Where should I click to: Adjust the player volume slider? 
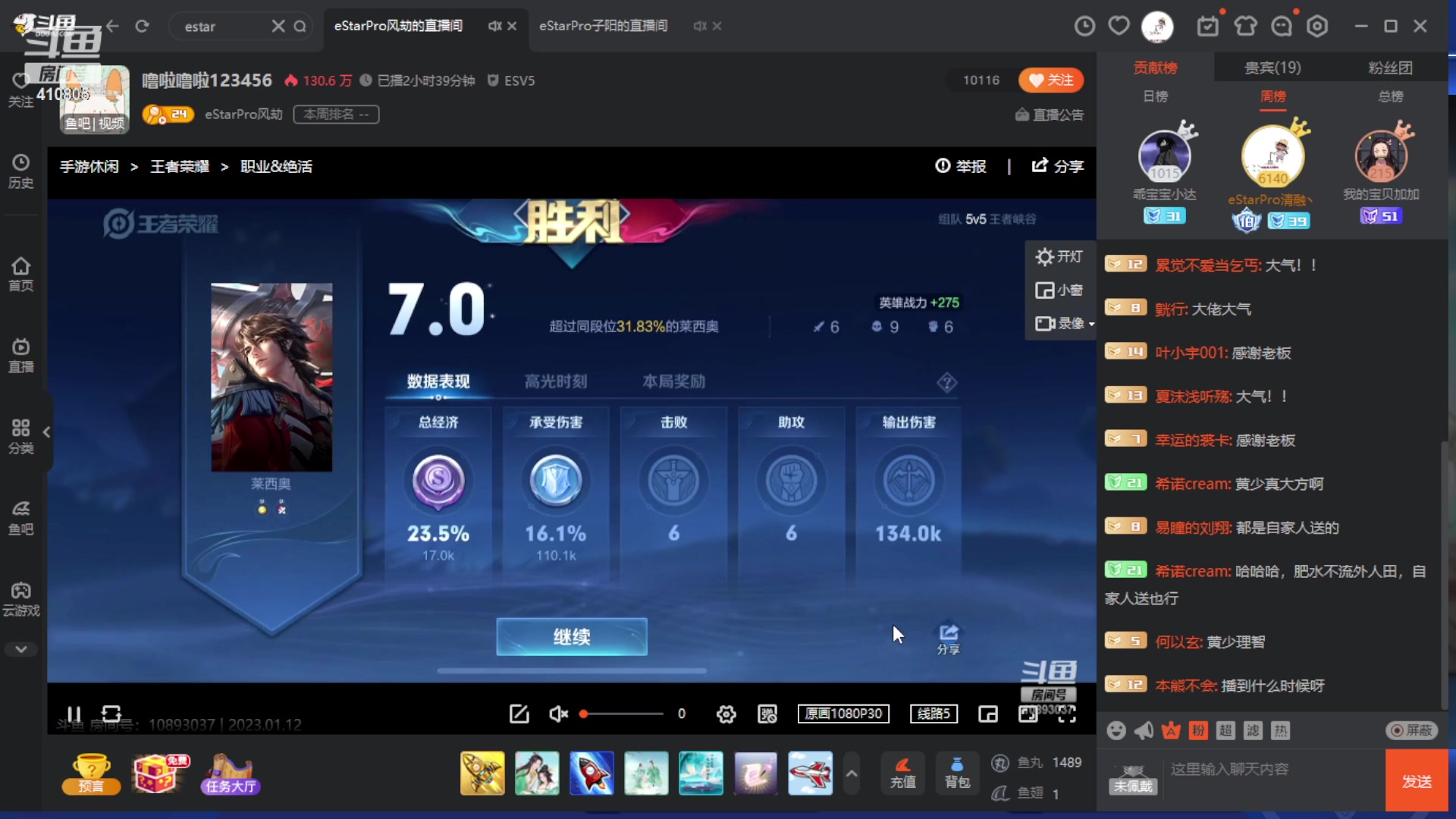pos(622,714)
